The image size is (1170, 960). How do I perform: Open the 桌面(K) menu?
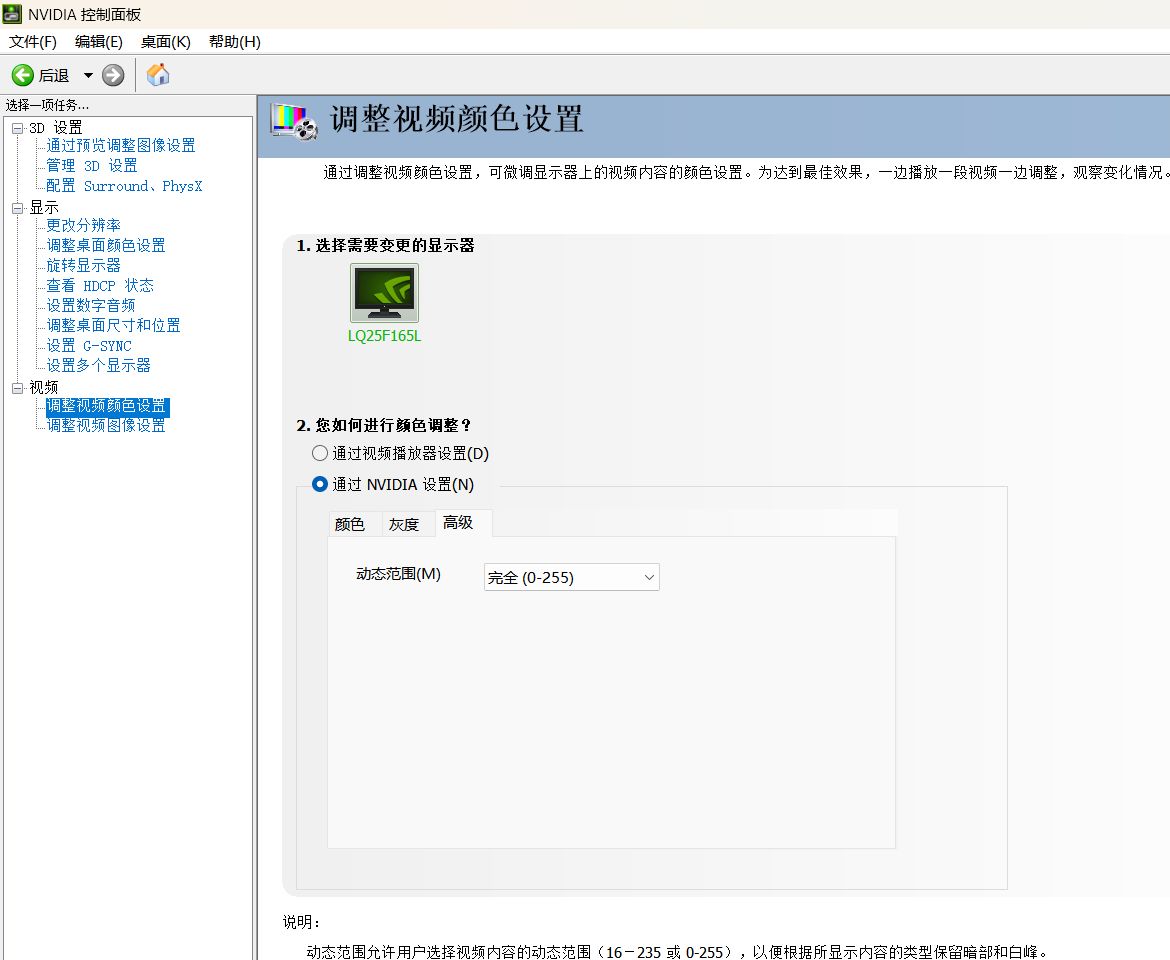click(166, 42)
